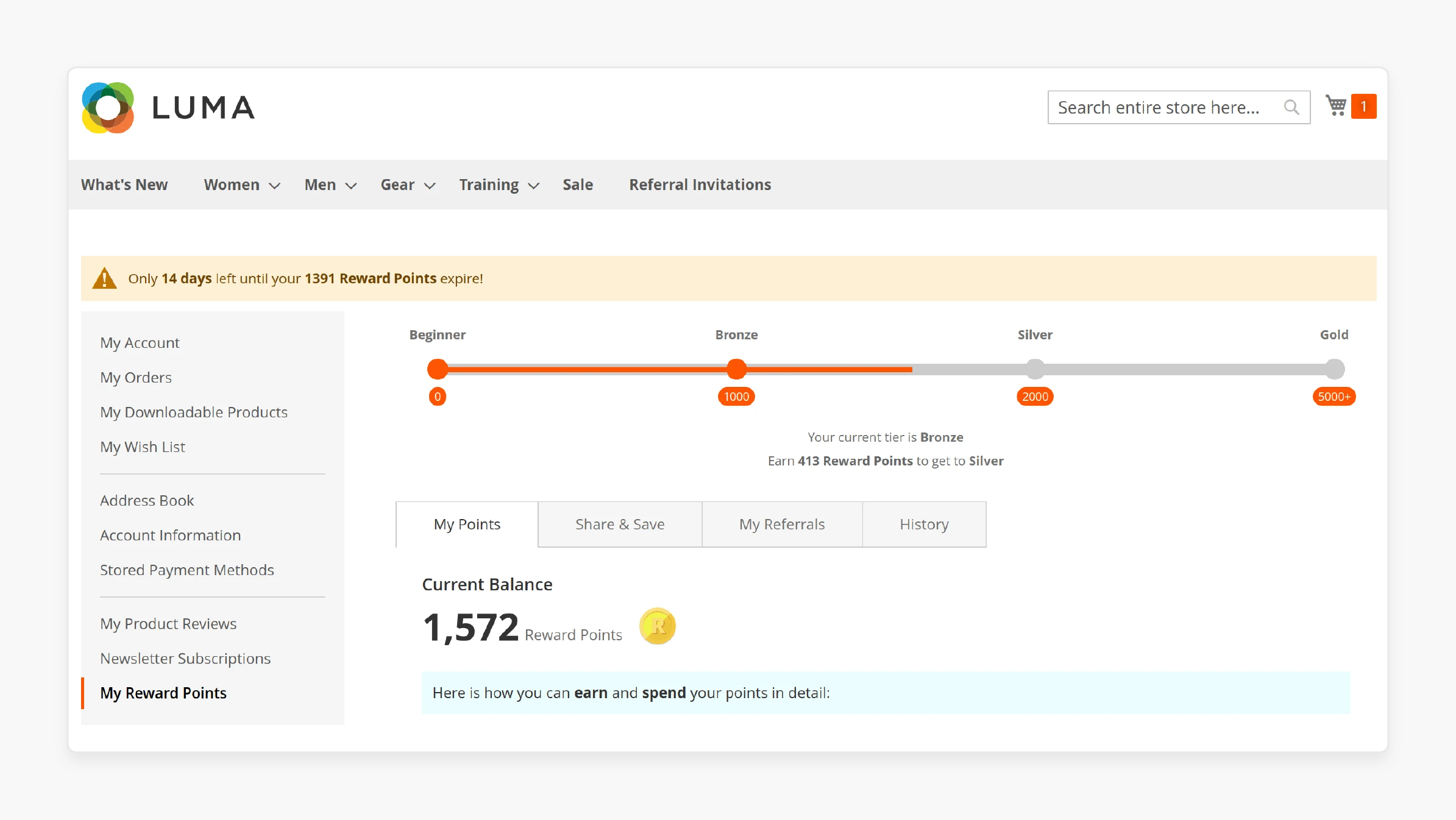Expand the Men menu chevron

point(351,186)
